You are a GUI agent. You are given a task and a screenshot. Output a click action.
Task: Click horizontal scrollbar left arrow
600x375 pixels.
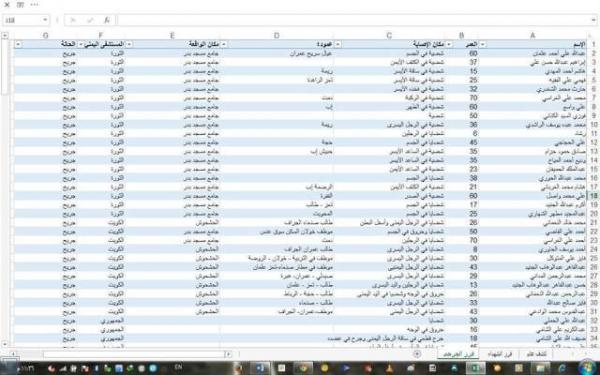13,354
